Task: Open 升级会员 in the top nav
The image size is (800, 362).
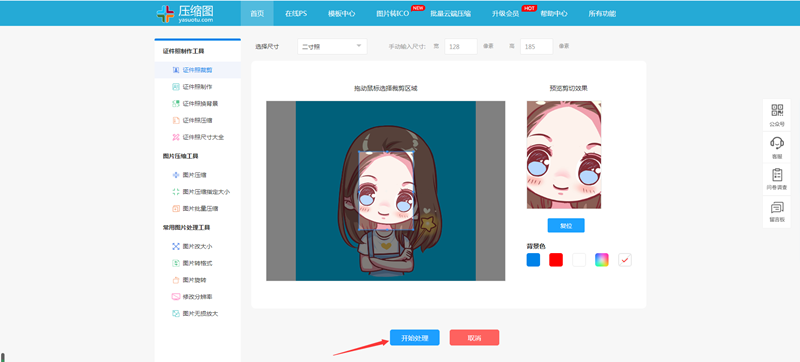Action: (506, 13)
